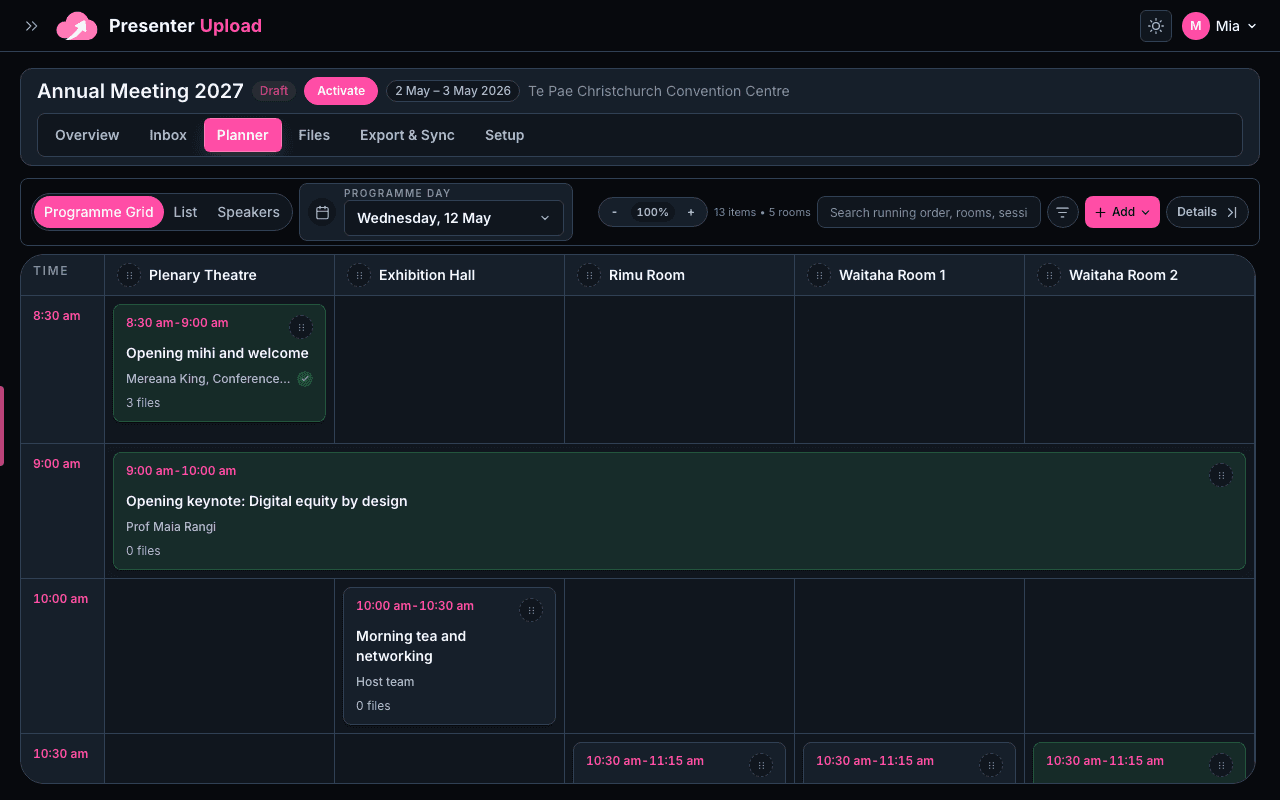Open the Inbox tab

pyautogui.click(x=168, y=135)
